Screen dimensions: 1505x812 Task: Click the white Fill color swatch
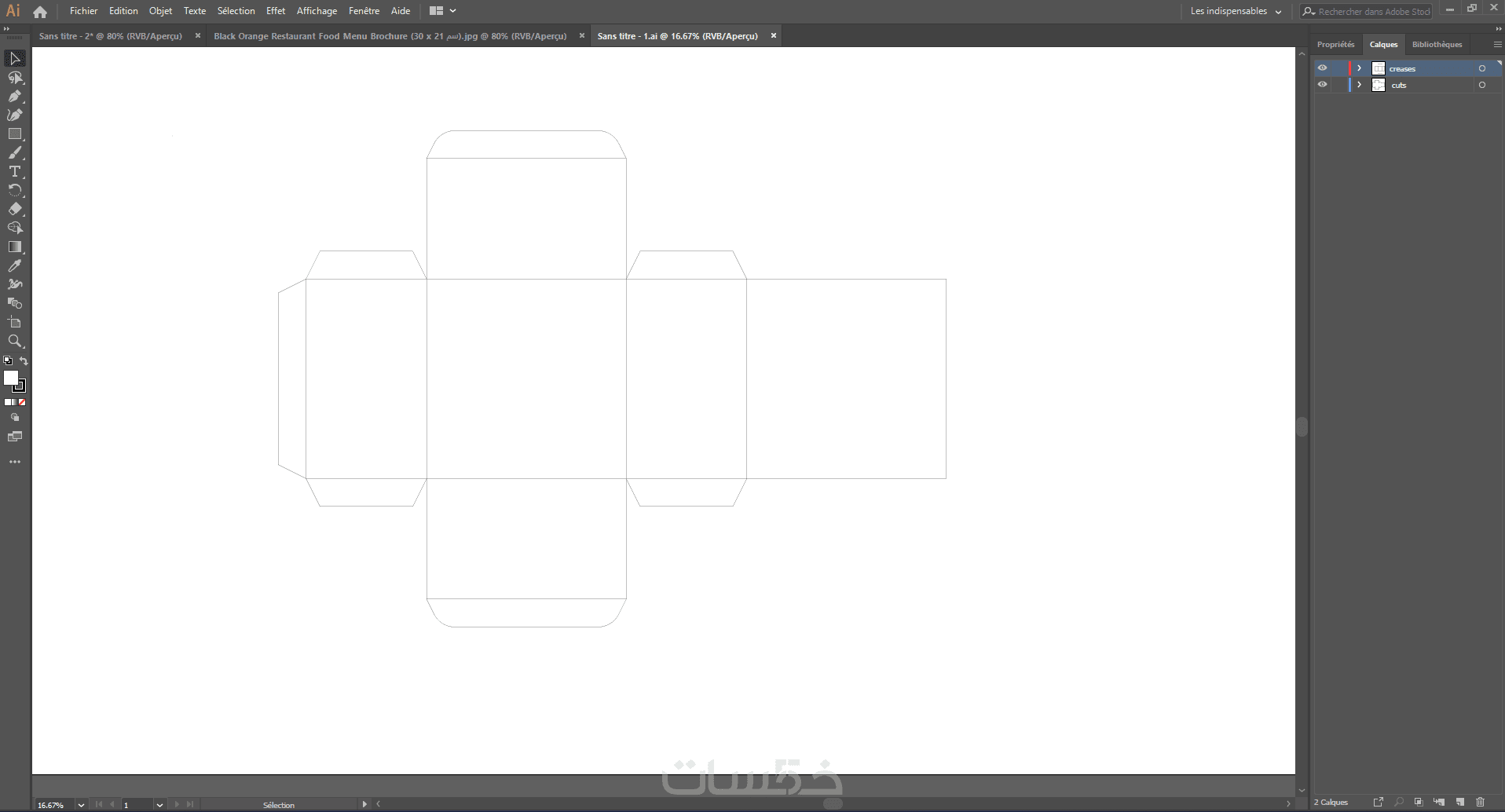[x=11, y=379]
